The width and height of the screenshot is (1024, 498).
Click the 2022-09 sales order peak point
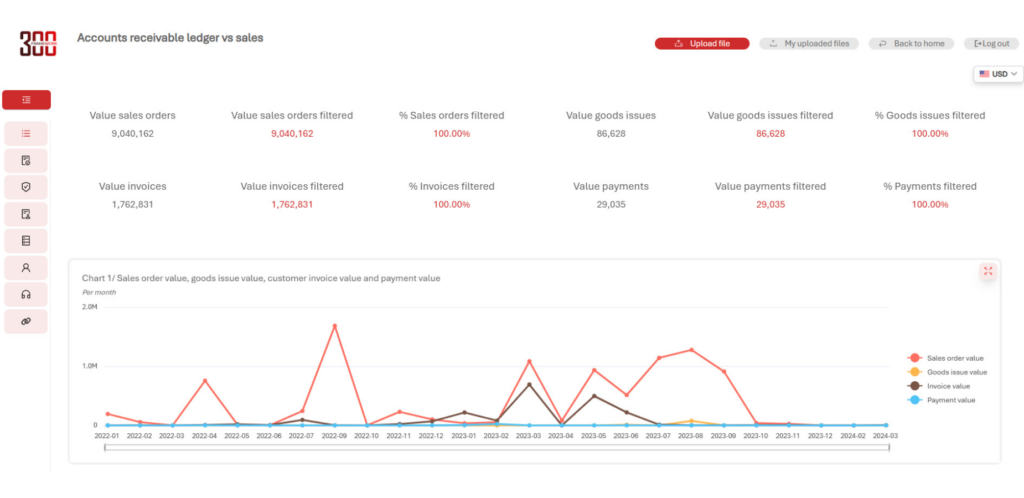[x=334, y=326]
